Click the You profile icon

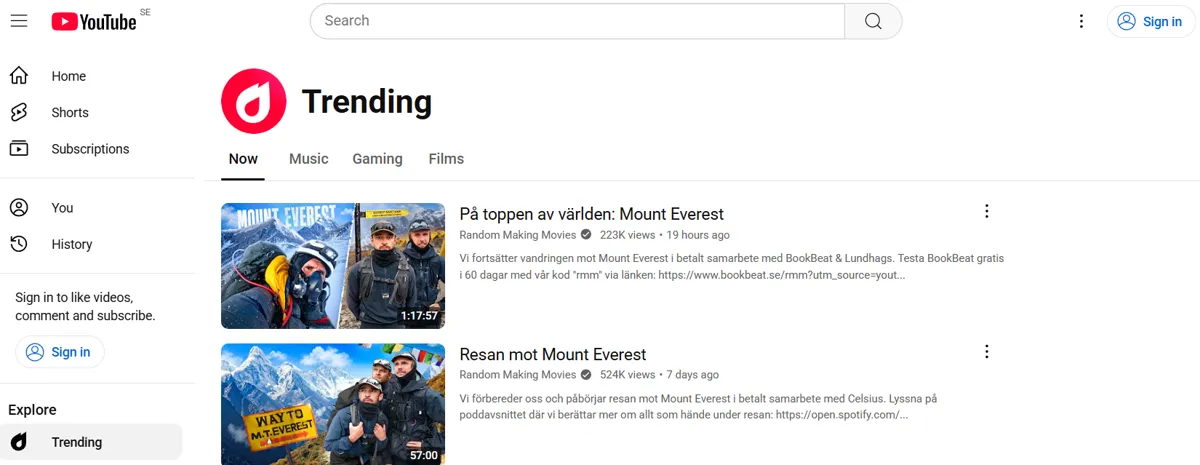[19, 208]
